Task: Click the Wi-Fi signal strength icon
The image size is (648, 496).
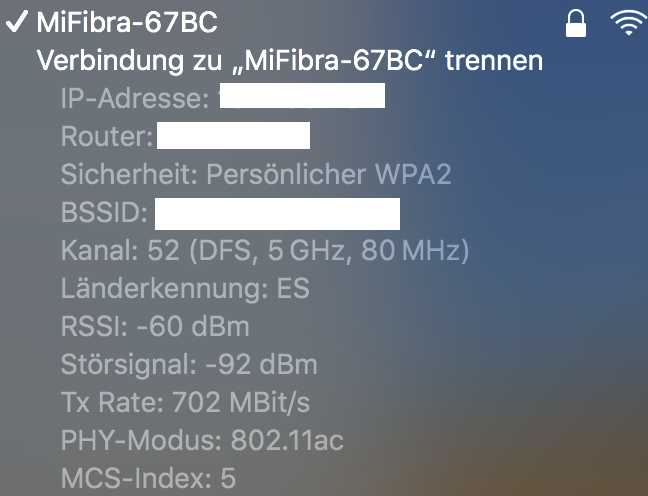Action: 628,24
